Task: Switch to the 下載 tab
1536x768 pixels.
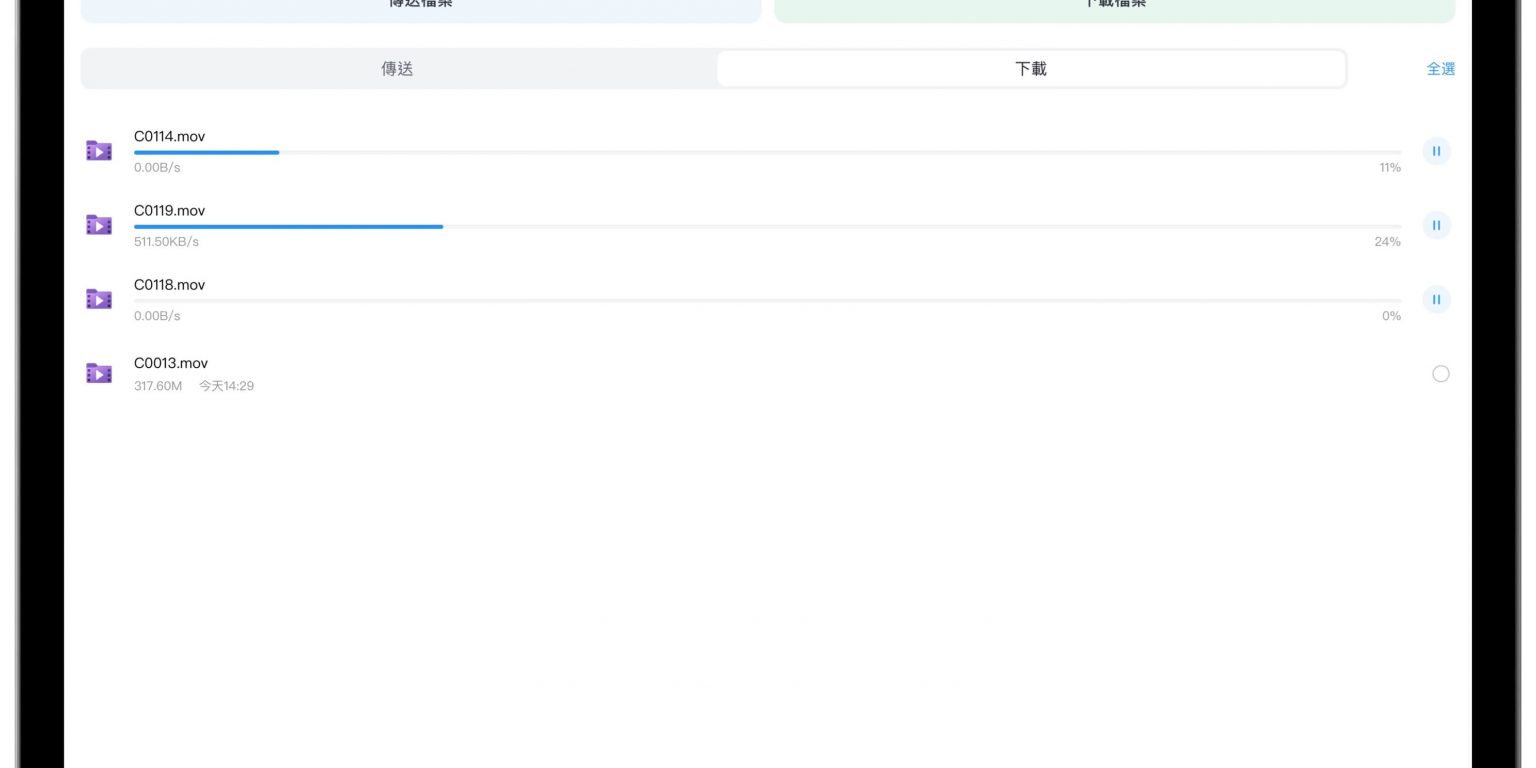Action: [1030, 69]
